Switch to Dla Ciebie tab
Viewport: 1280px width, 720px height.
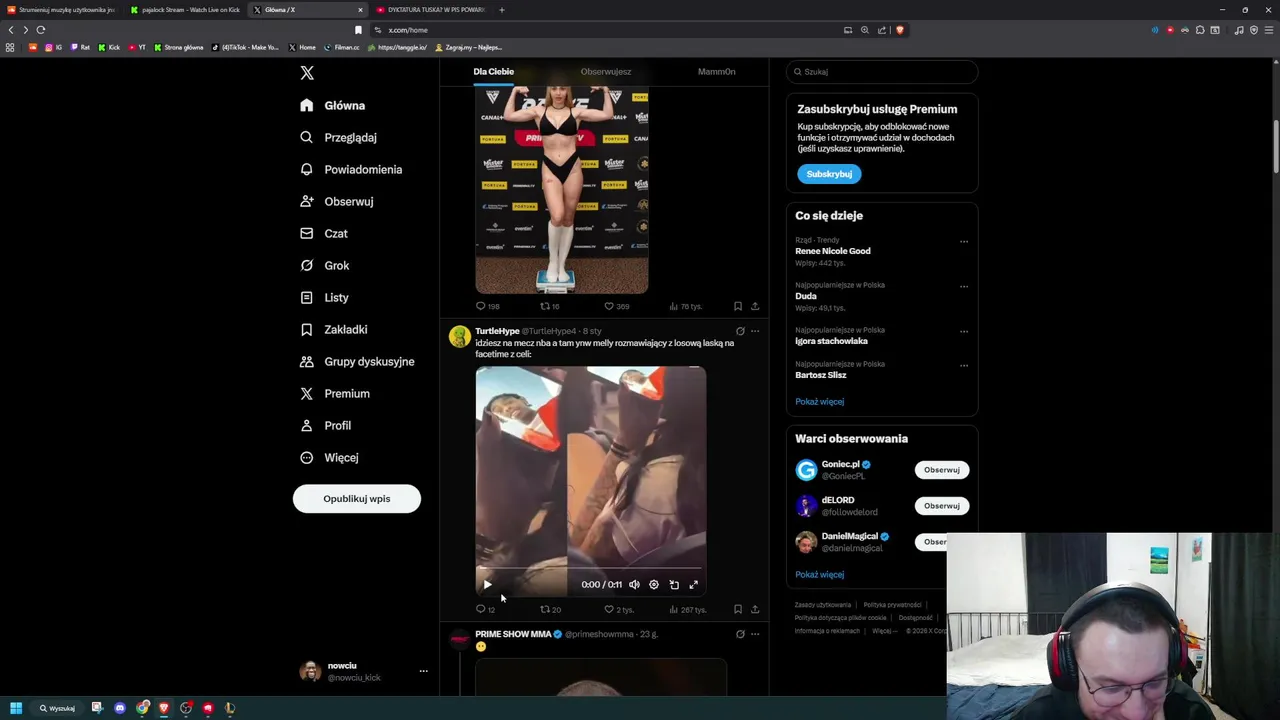coord(494,72)
